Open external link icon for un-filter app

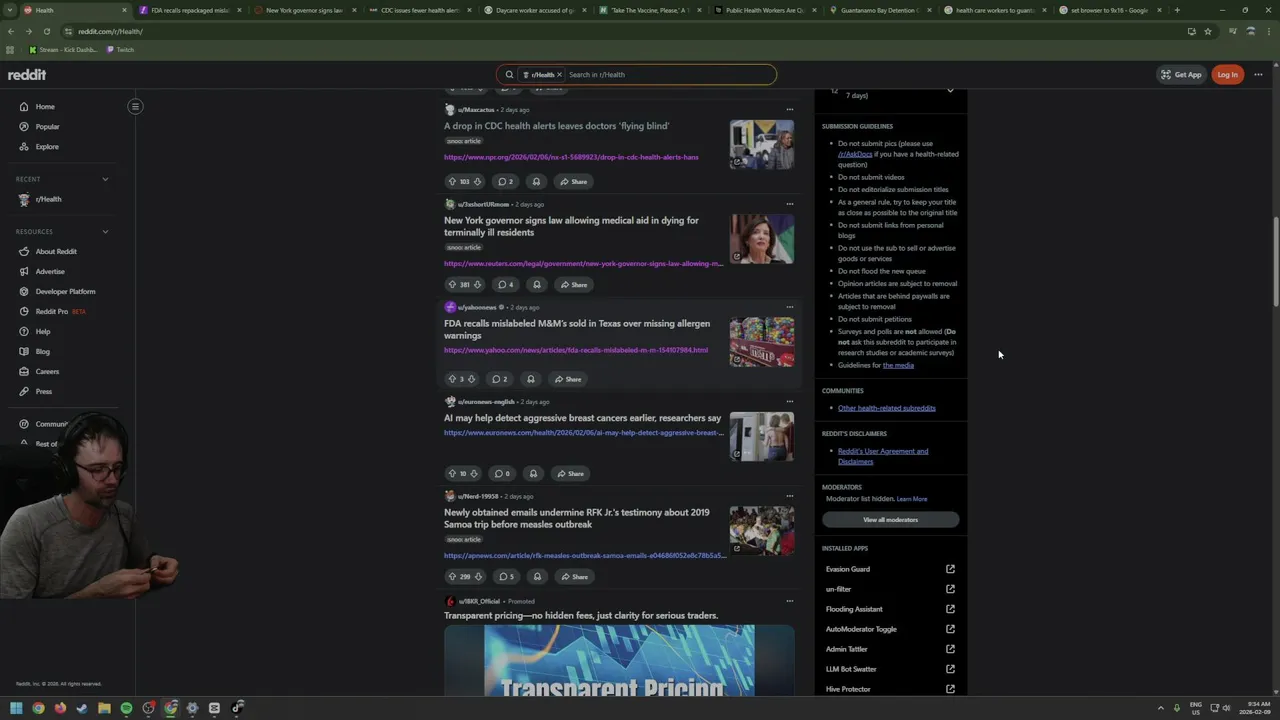(950, 589)
